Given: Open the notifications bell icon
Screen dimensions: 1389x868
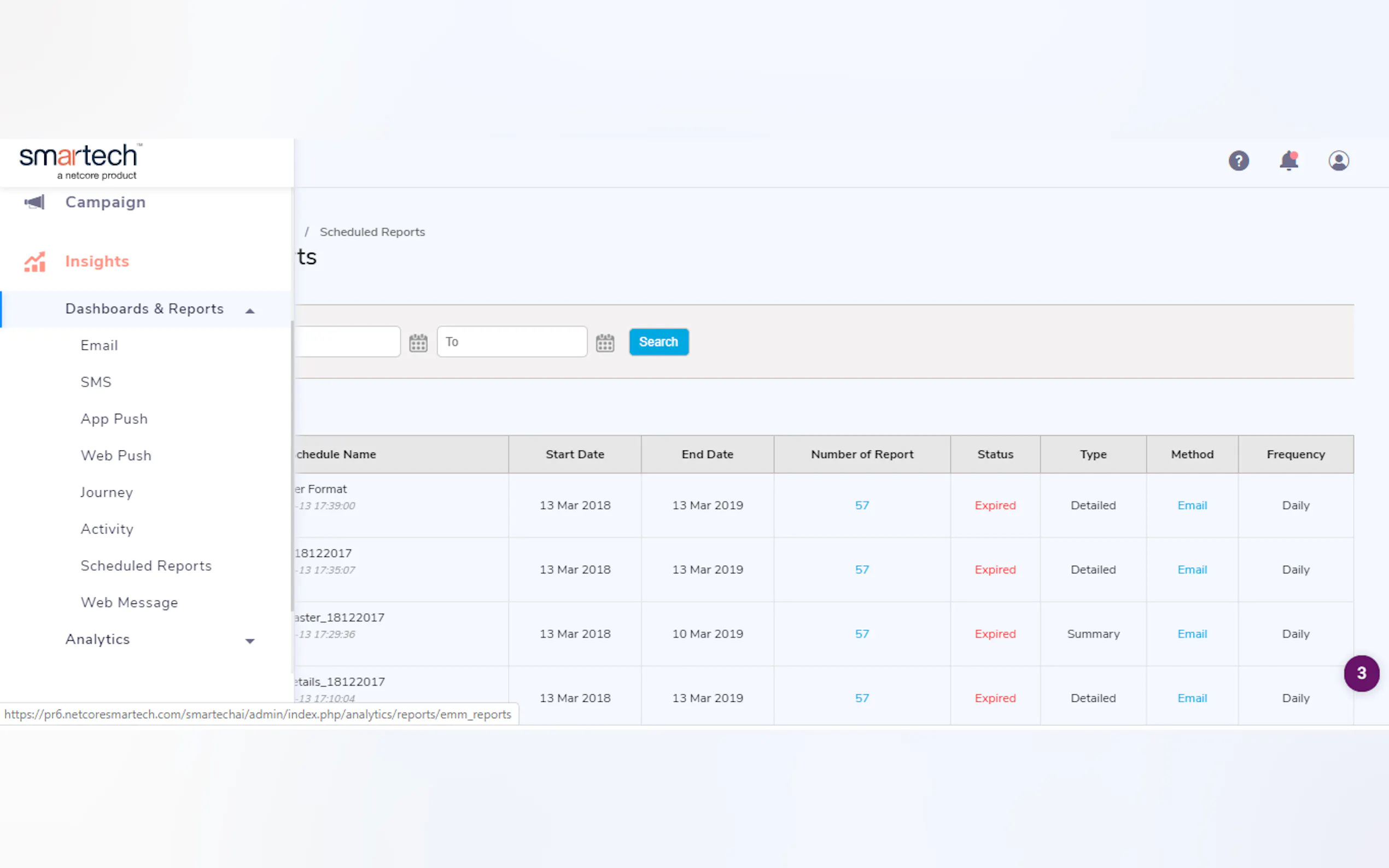Looking at the screenshot, I should 1288,161.
